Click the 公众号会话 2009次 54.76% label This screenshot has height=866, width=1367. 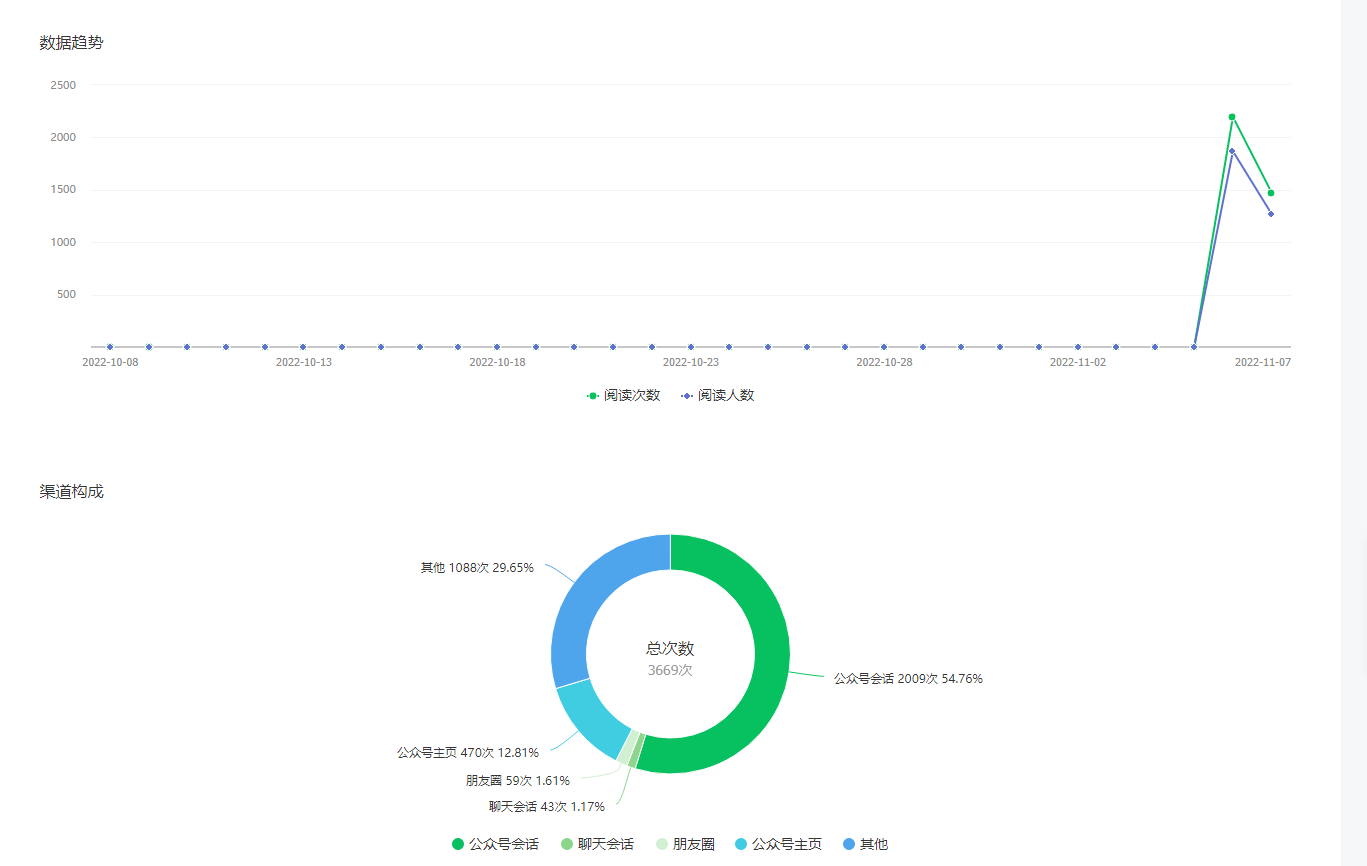click(x=908, y=678)
